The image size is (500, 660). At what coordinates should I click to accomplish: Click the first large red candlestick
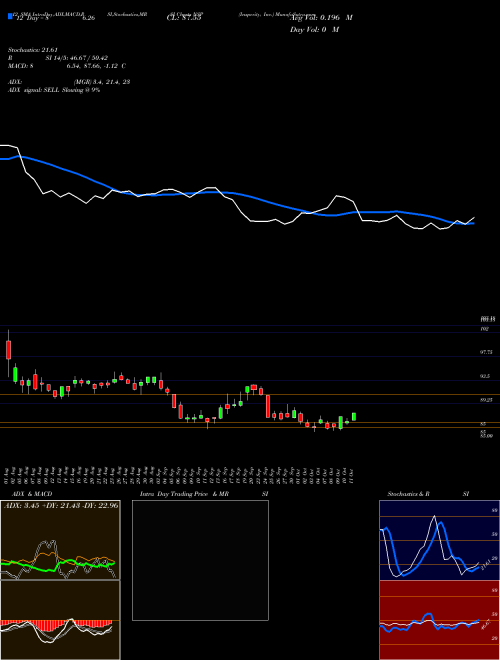click(8, 350)
